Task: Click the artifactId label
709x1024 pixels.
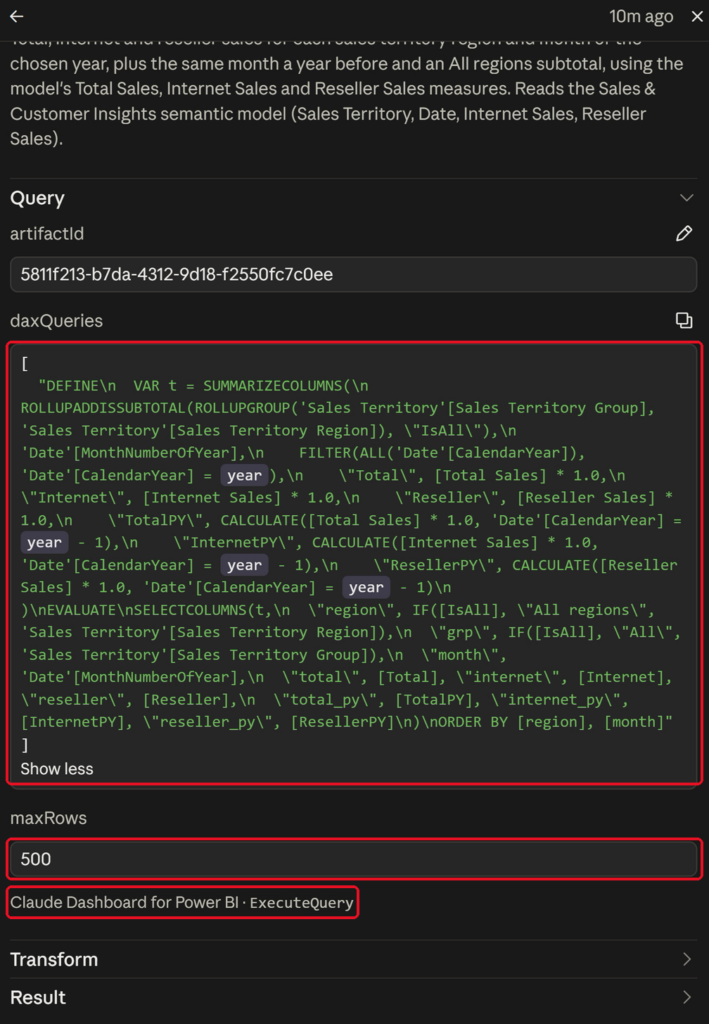Action: click(47, 234)
